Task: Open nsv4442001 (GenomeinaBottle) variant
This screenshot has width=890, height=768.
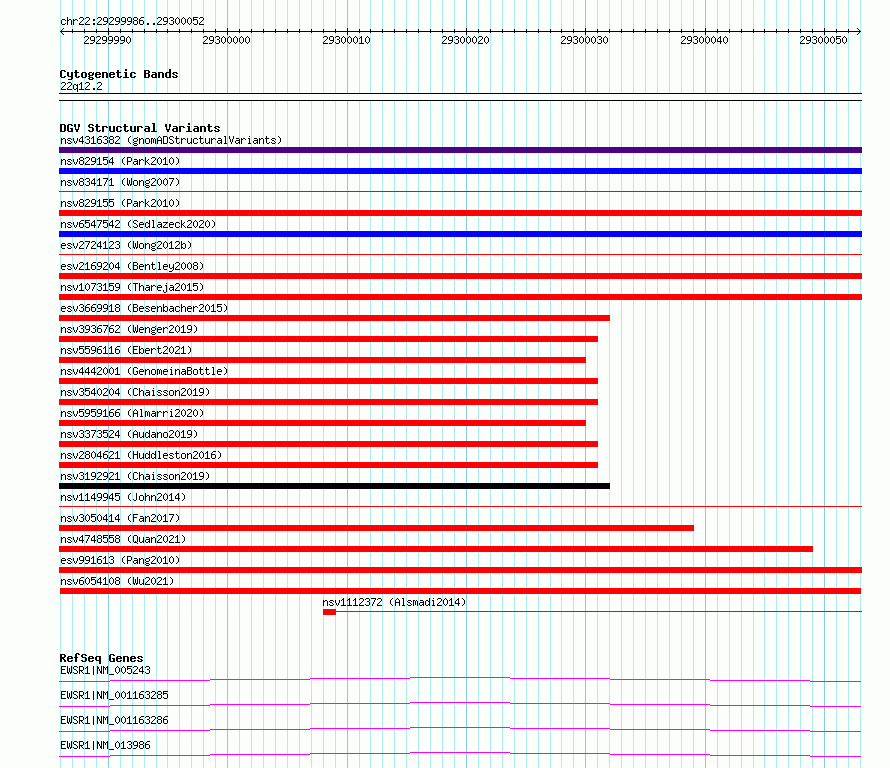Action: pos(144,371)
